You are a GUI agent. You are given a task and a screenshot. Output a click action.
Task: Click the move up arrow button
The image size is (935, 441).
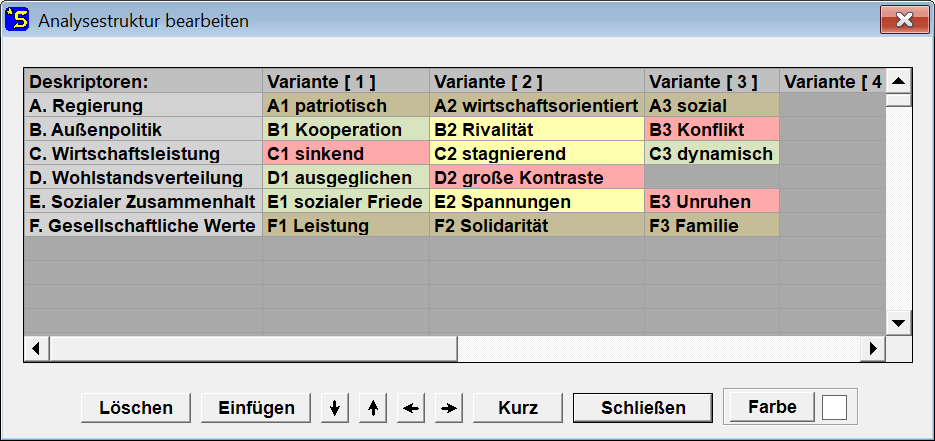[373, 408]
